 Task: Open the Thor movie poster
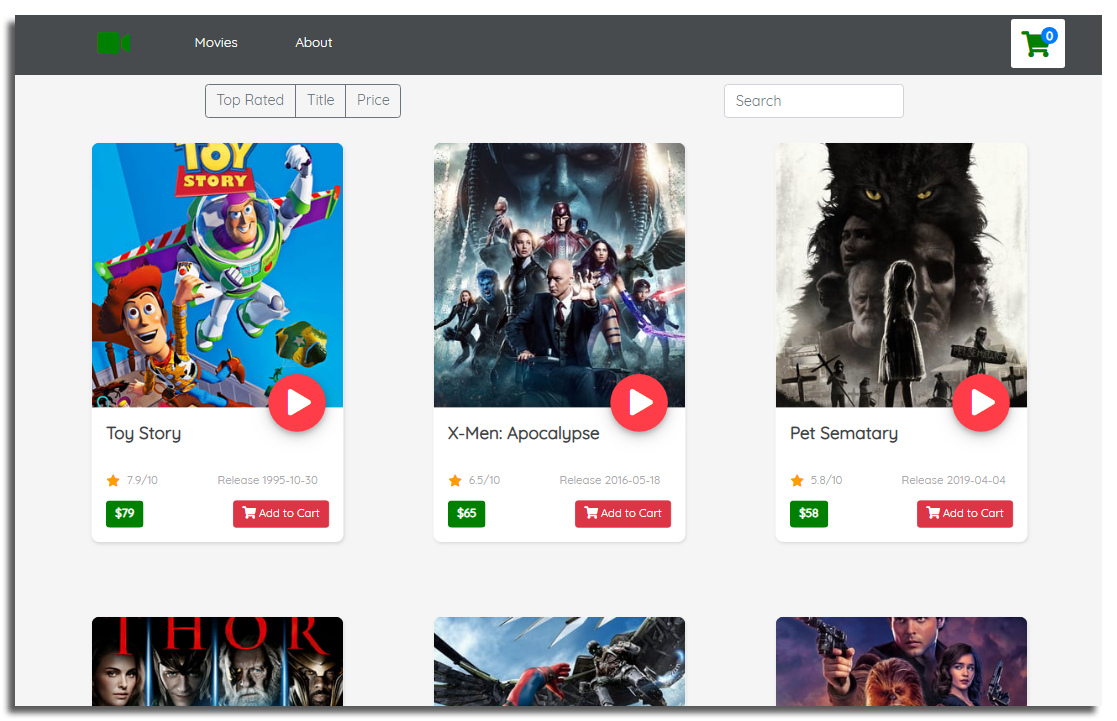pyautogui.click(x=217, y=661)
